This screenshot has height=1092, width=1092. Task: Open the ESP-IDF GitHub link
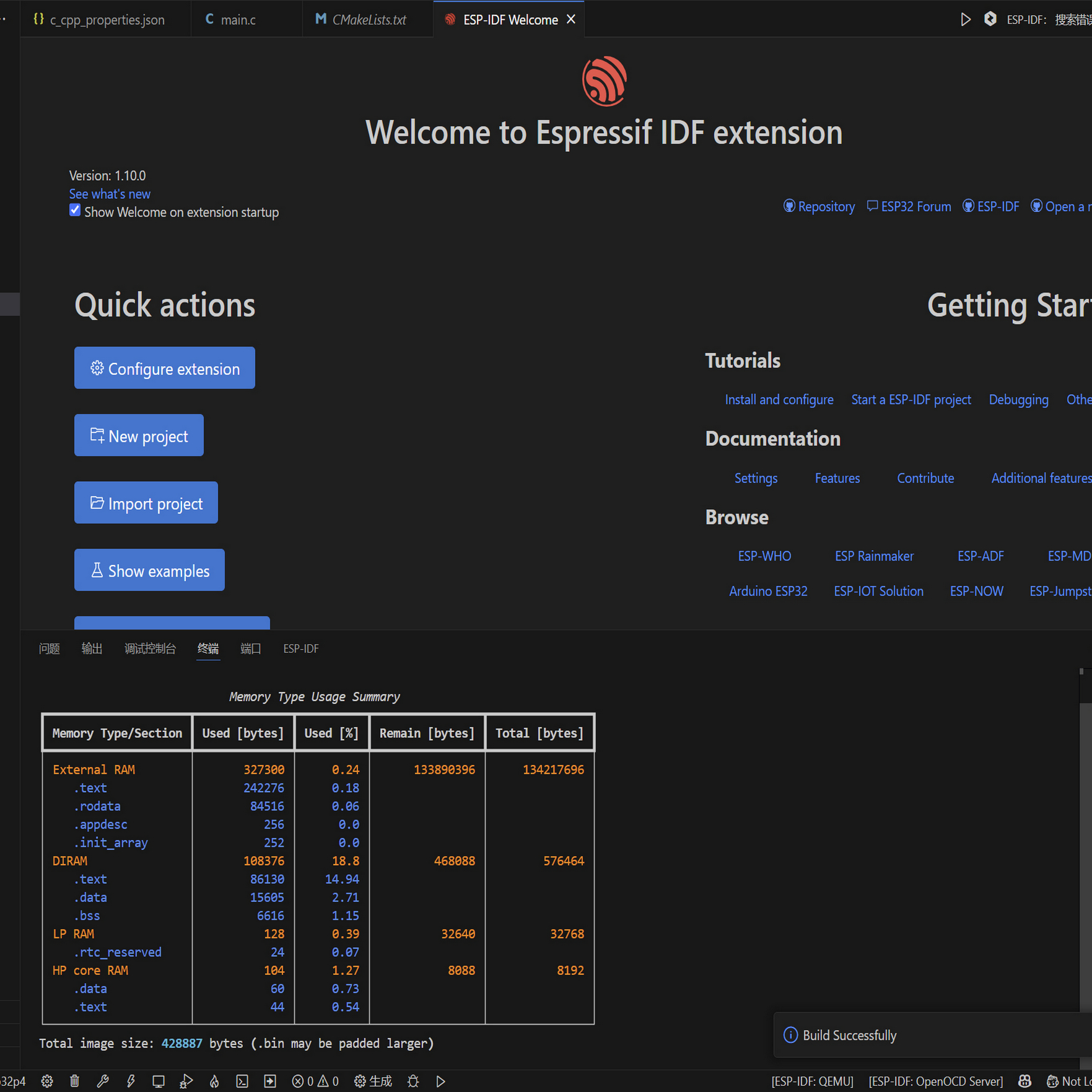(x=991, y=207)
